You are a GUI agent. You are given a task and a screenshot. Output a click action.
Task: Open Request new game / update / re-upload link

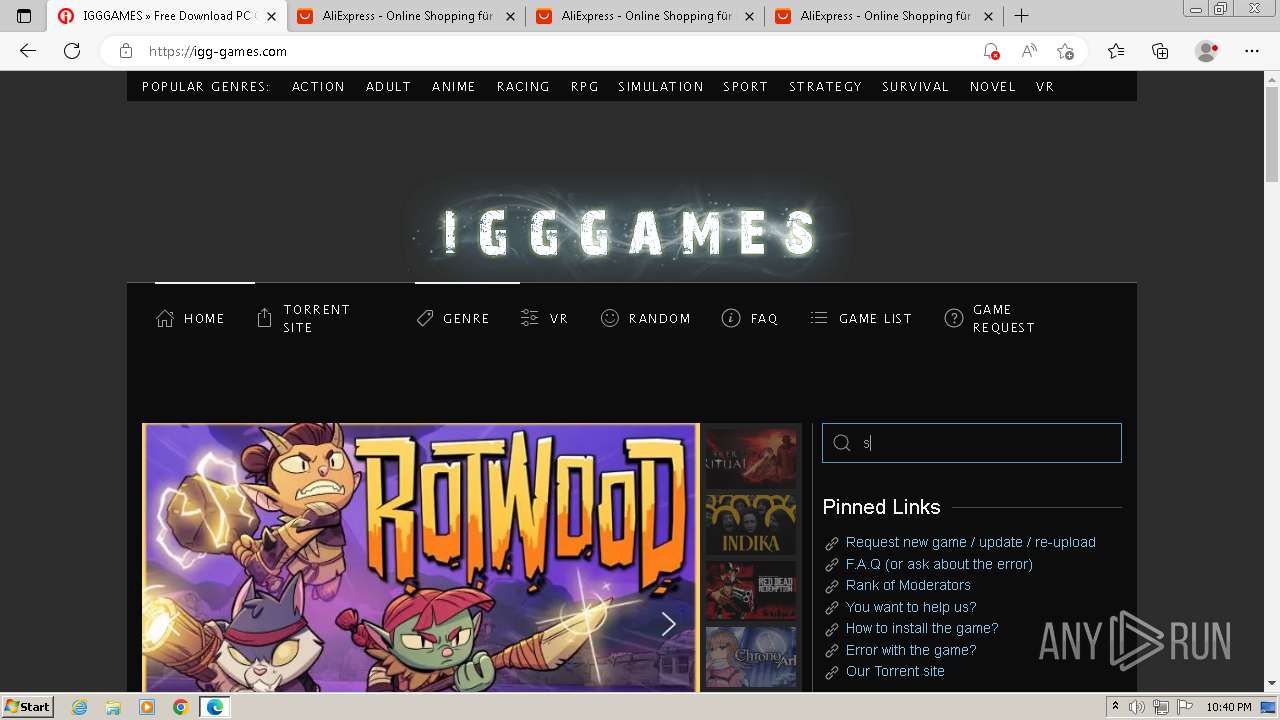pyautogui.click(x=971, y=542)
